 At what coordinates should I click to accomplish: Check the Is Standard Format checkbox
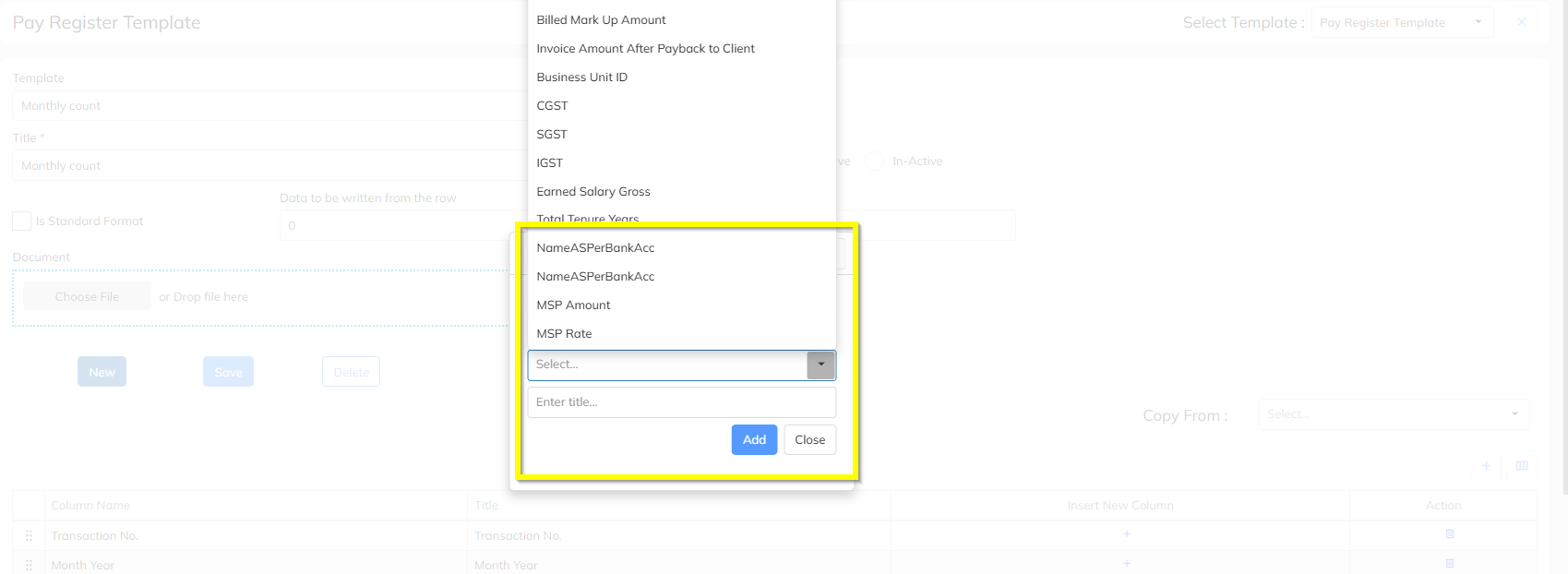(x=22, y=221)
